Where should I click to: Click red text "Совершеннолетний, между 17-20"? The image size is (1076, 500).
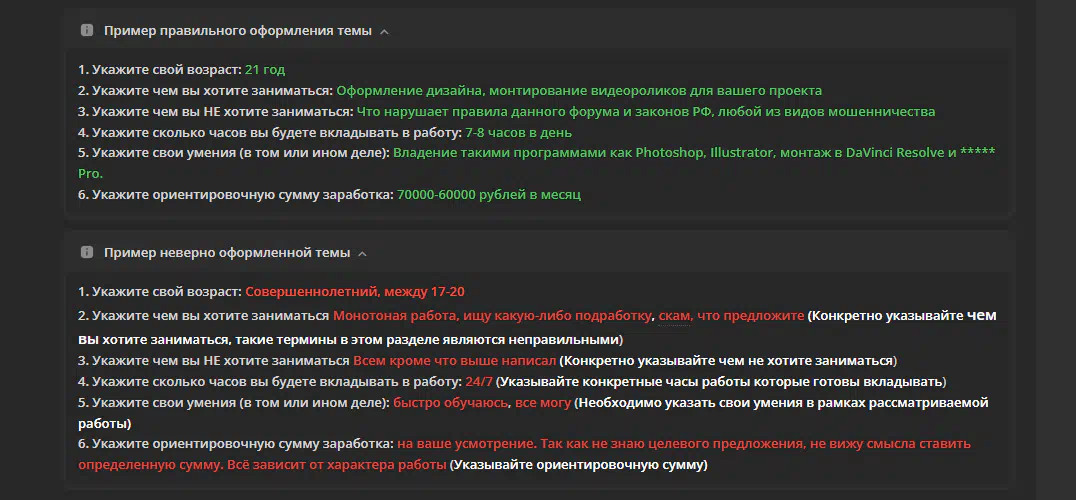coord(355,291)
